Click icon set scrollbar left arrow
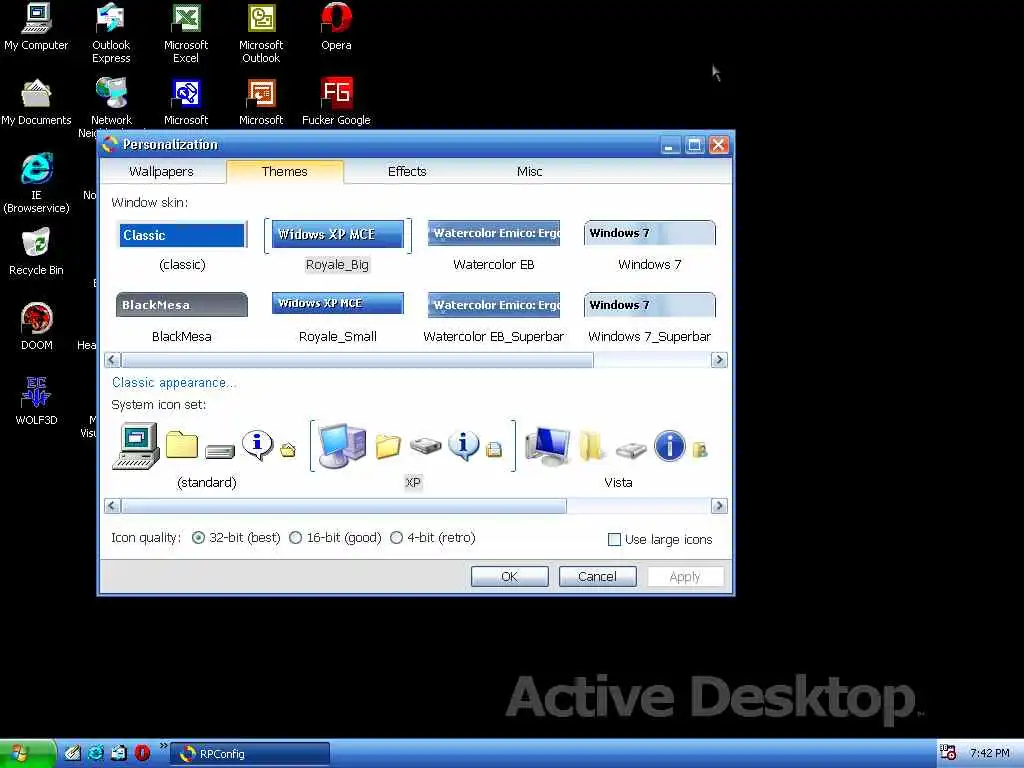 click(x=112, y=506)
